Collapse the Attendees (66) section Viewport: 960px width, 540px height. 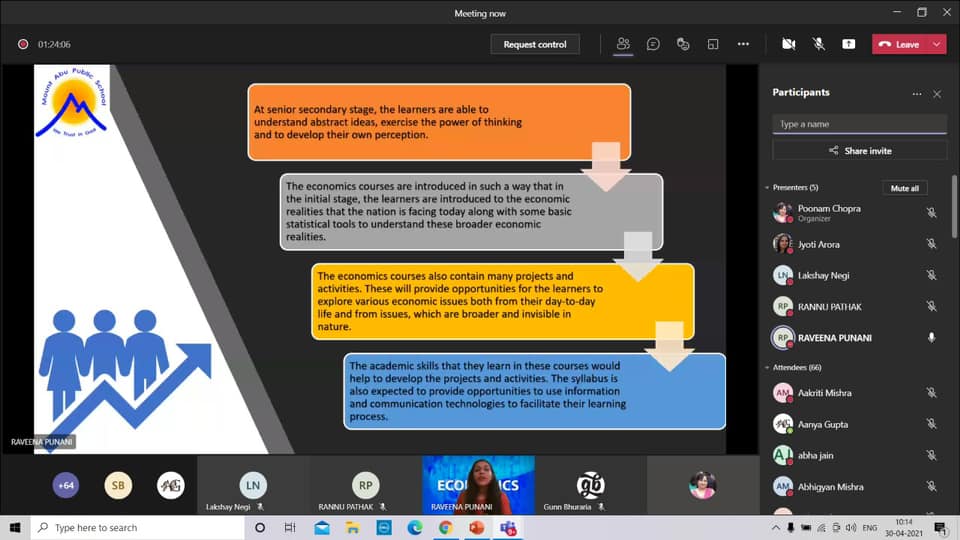click(x=767, y=368)
